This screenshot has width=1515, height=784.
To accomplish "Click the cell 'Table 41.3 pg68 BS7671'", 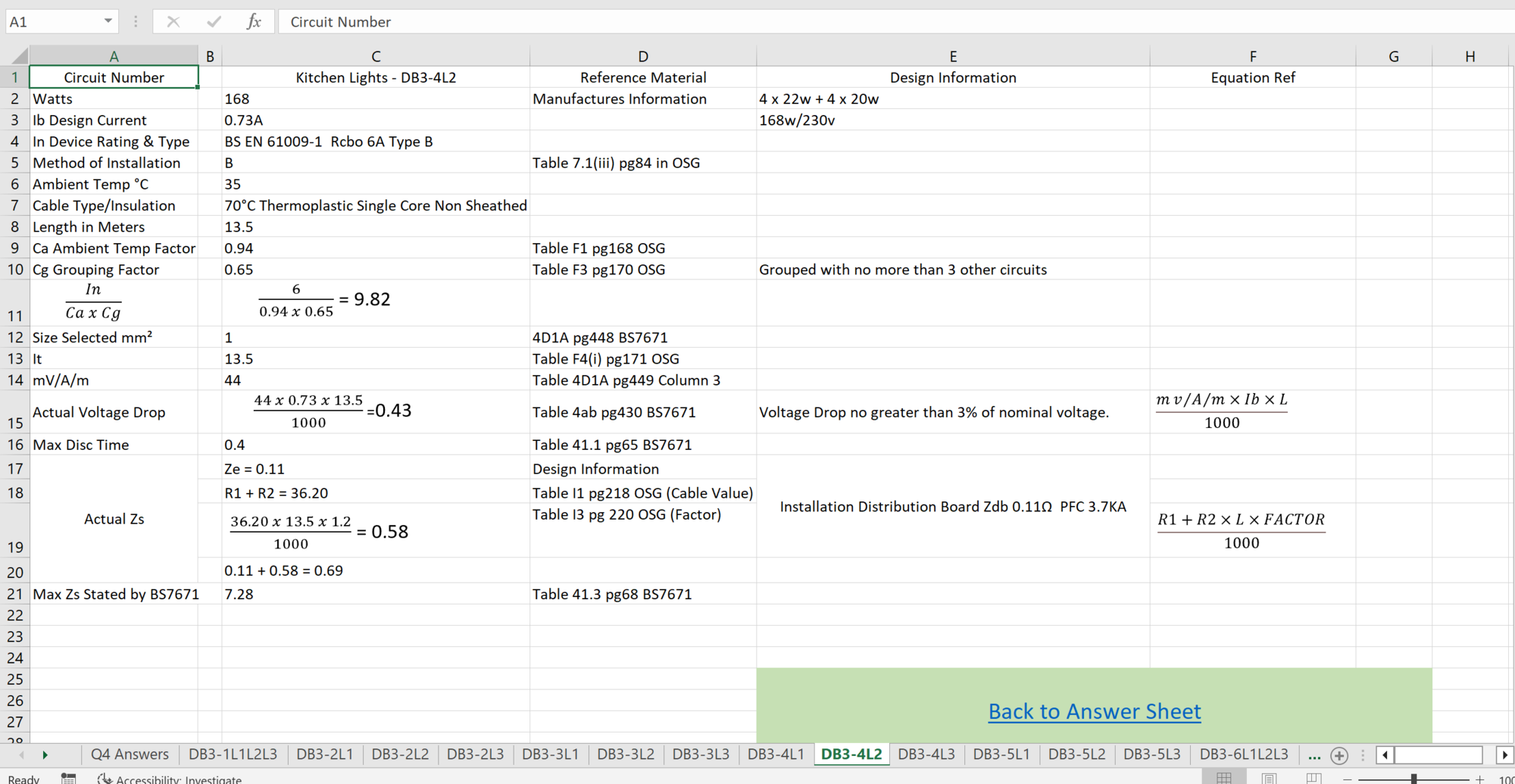I will [643, 594].
